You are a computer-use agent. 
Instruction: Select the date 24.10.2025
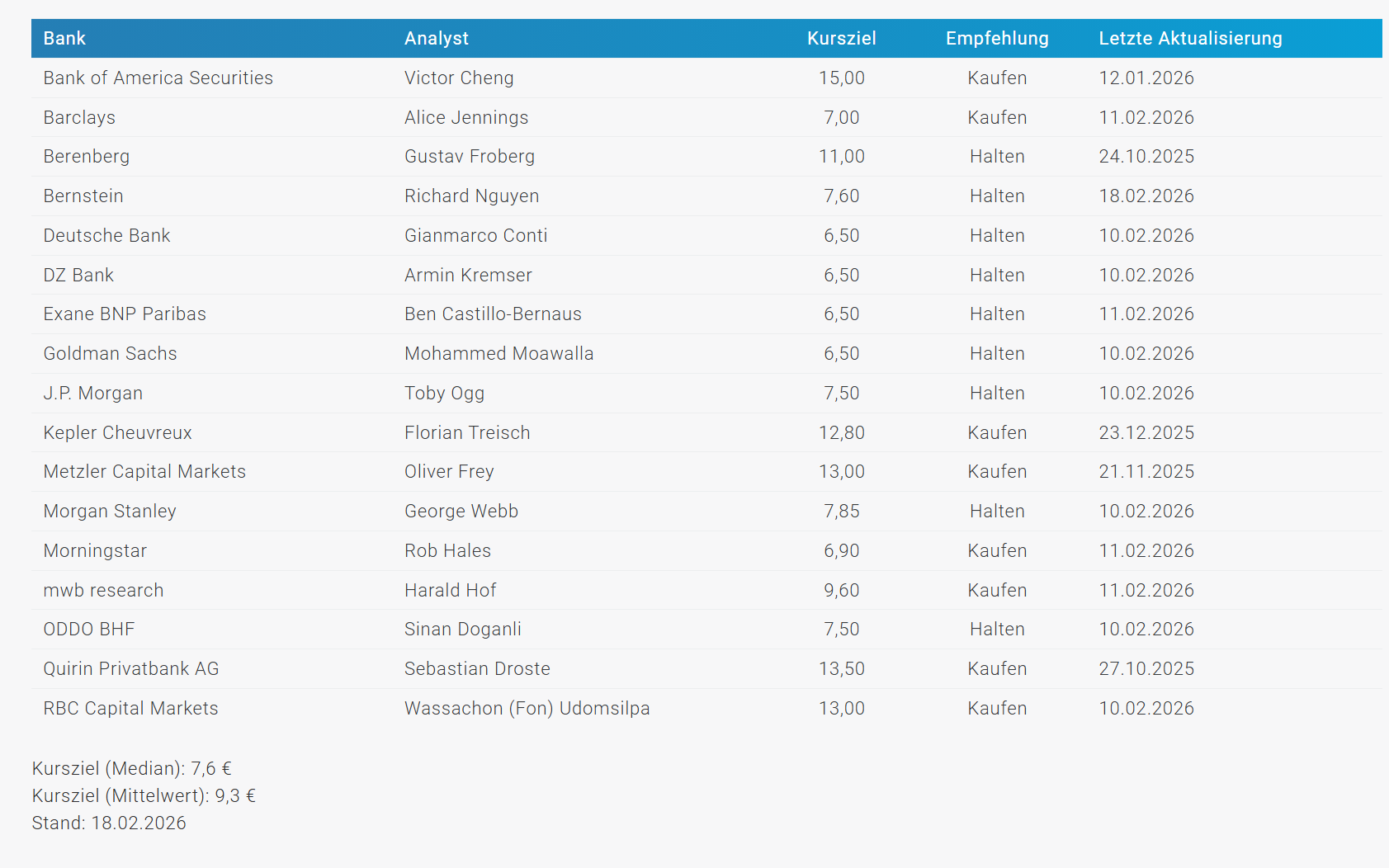click(1146, 157)
